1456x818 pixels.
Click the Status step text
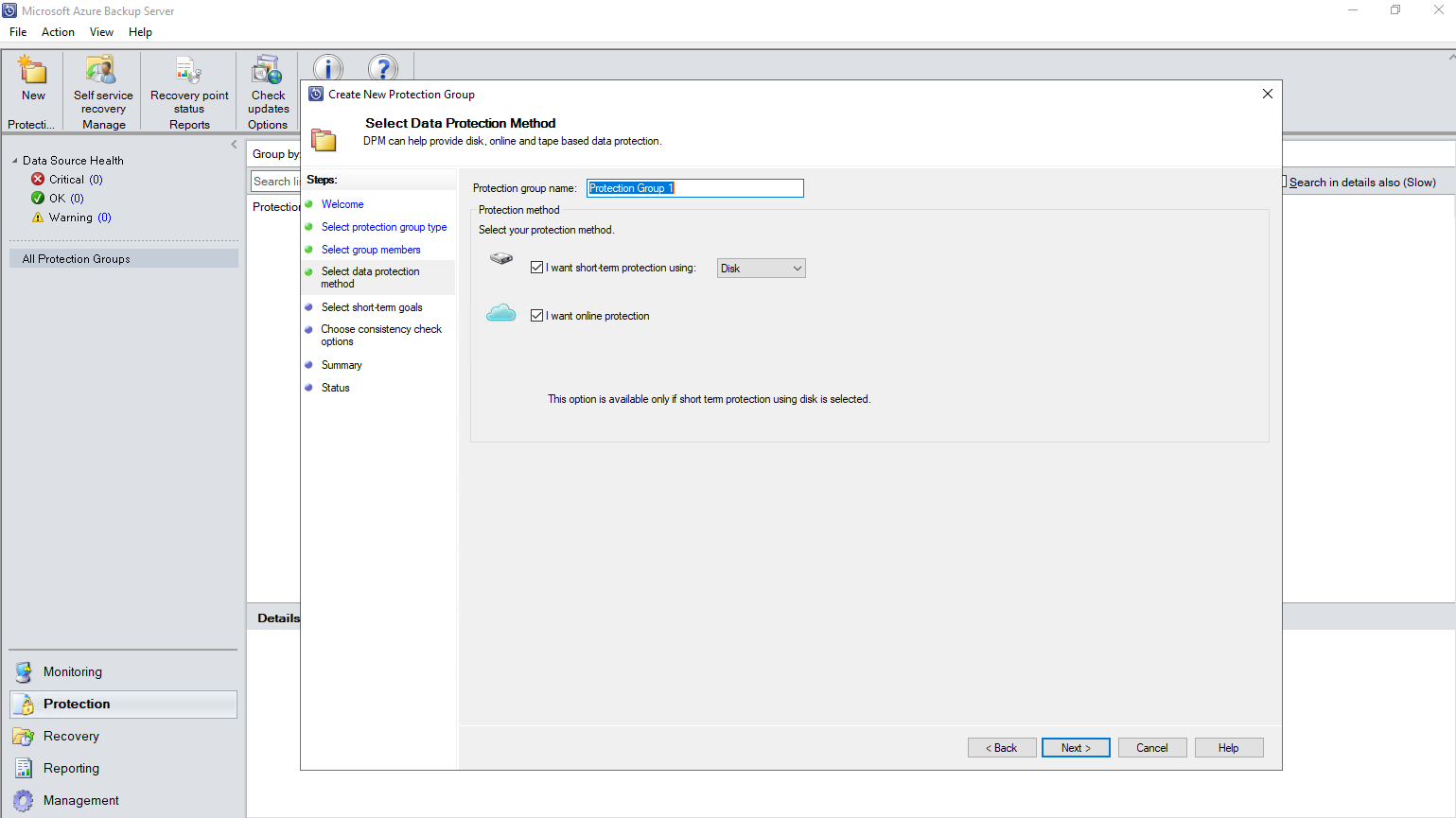336,388
